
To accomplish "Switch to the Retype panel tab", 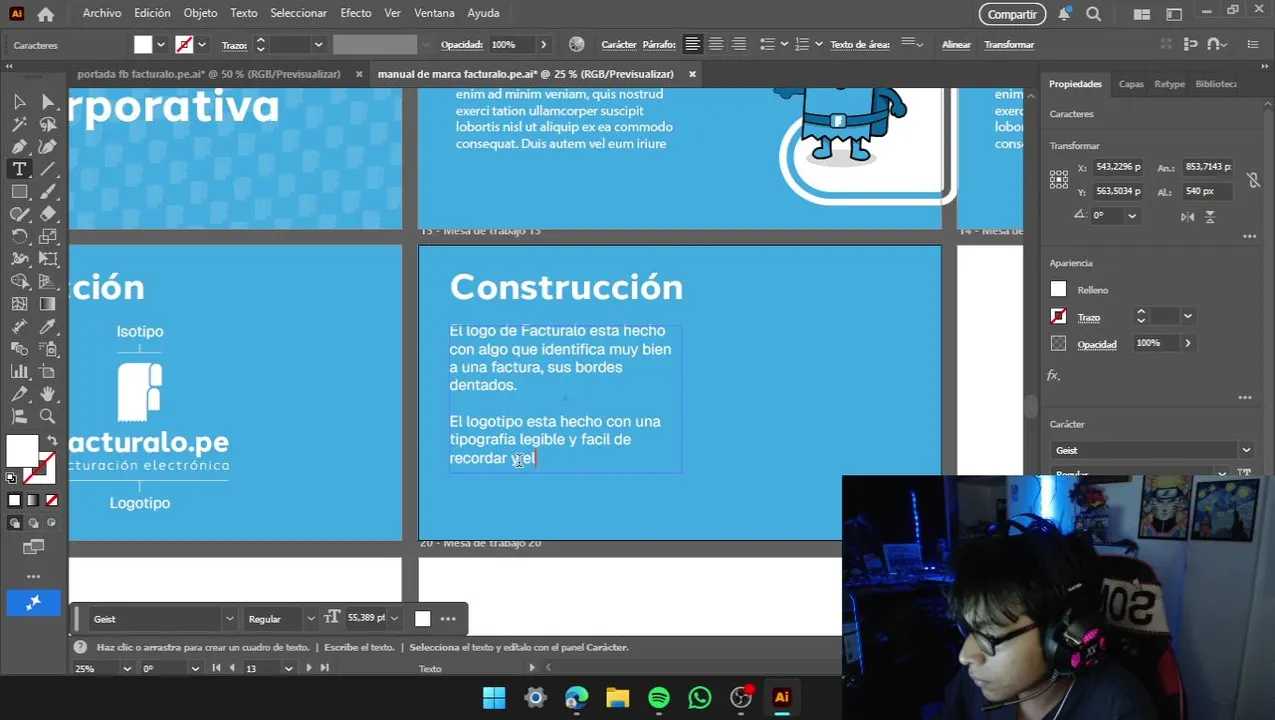I will click(x=1169, y=84).
